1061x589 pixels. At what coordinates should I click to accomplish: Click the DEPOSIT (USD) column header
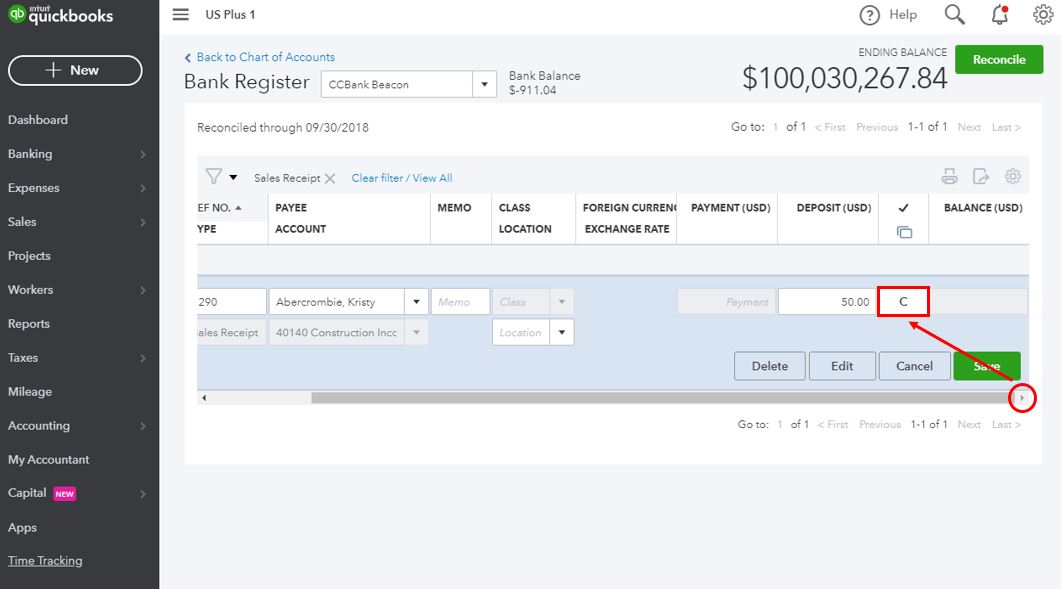(x=834, y=208)
